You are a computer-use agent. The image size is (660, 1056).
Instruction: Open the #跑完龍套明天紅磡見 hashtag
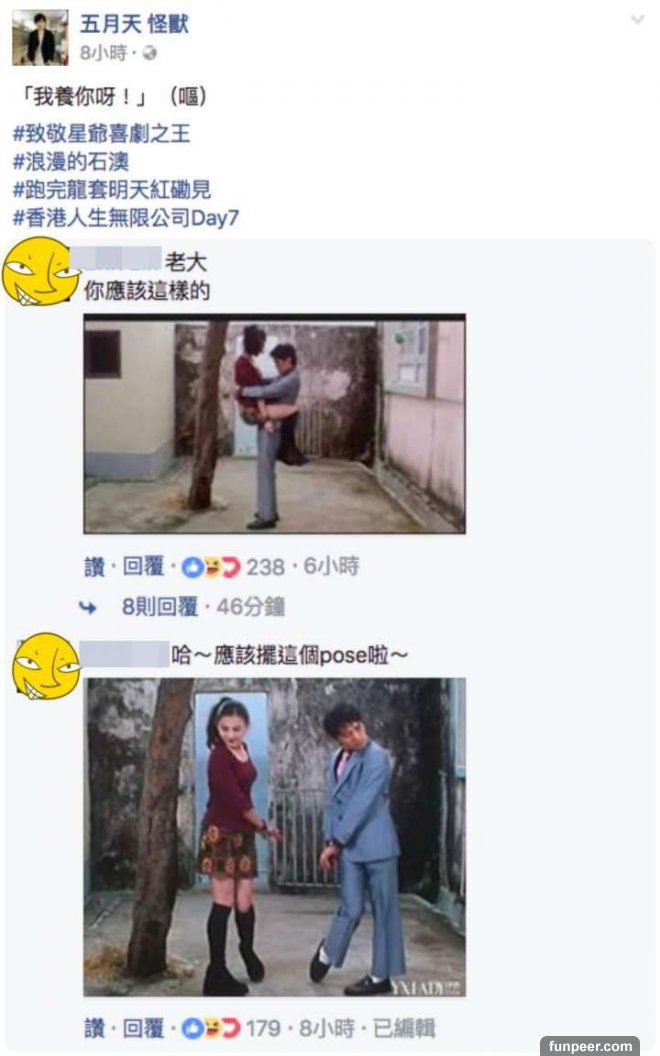click(112, 190)
